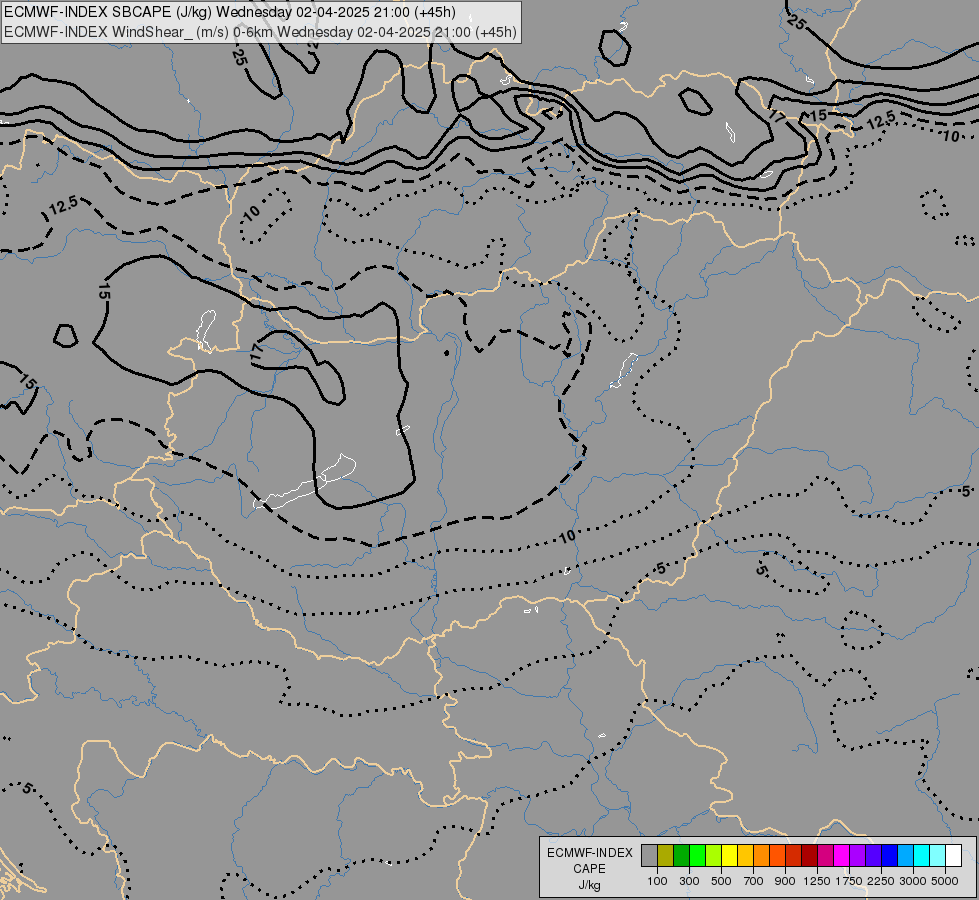979x900 pixels.
Task: Click the bright magenta legend swatch
Action: [x=841, y=856]
